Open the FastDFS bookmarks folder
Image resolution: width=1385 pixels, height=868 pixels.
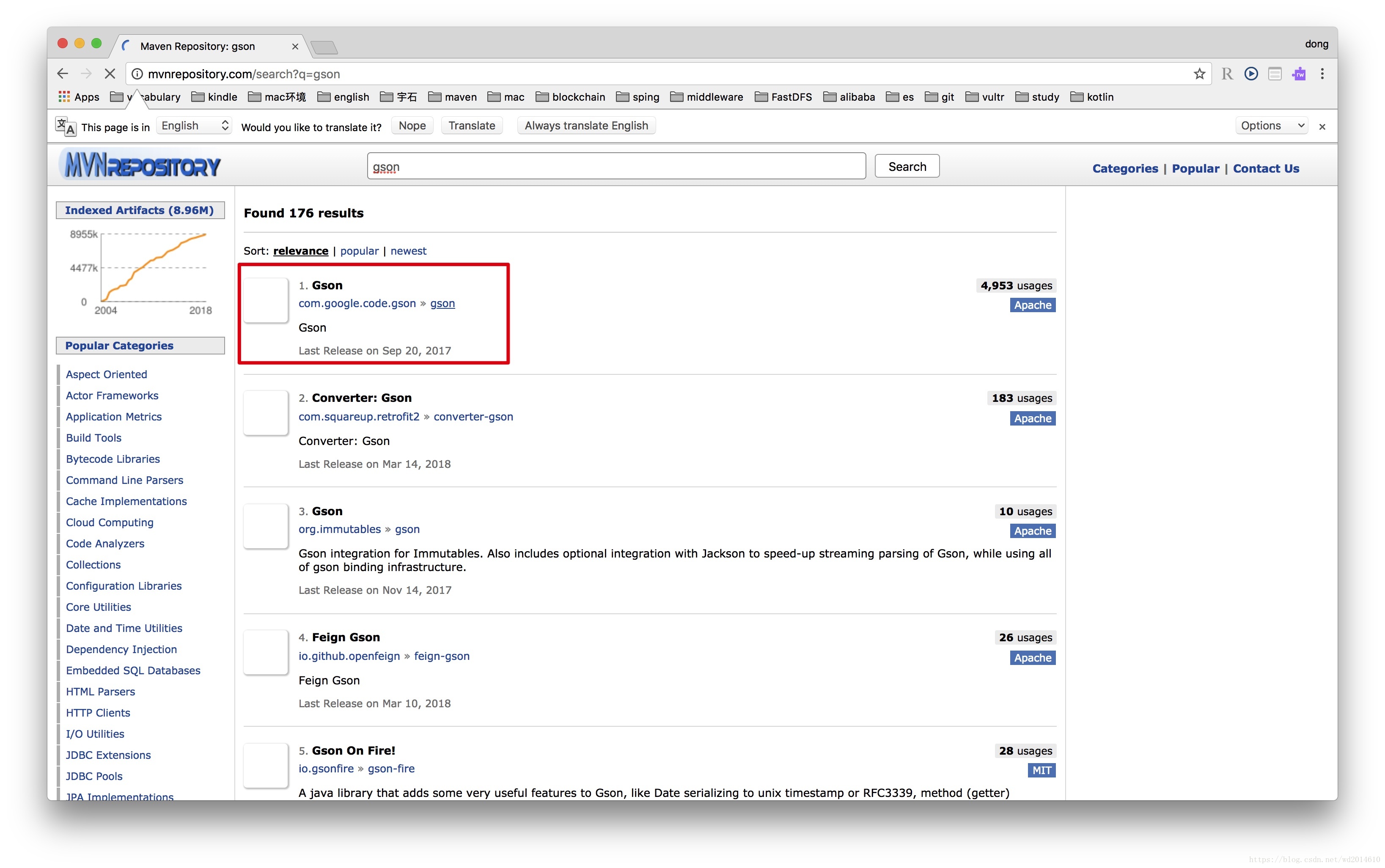(x=783, y=97)
